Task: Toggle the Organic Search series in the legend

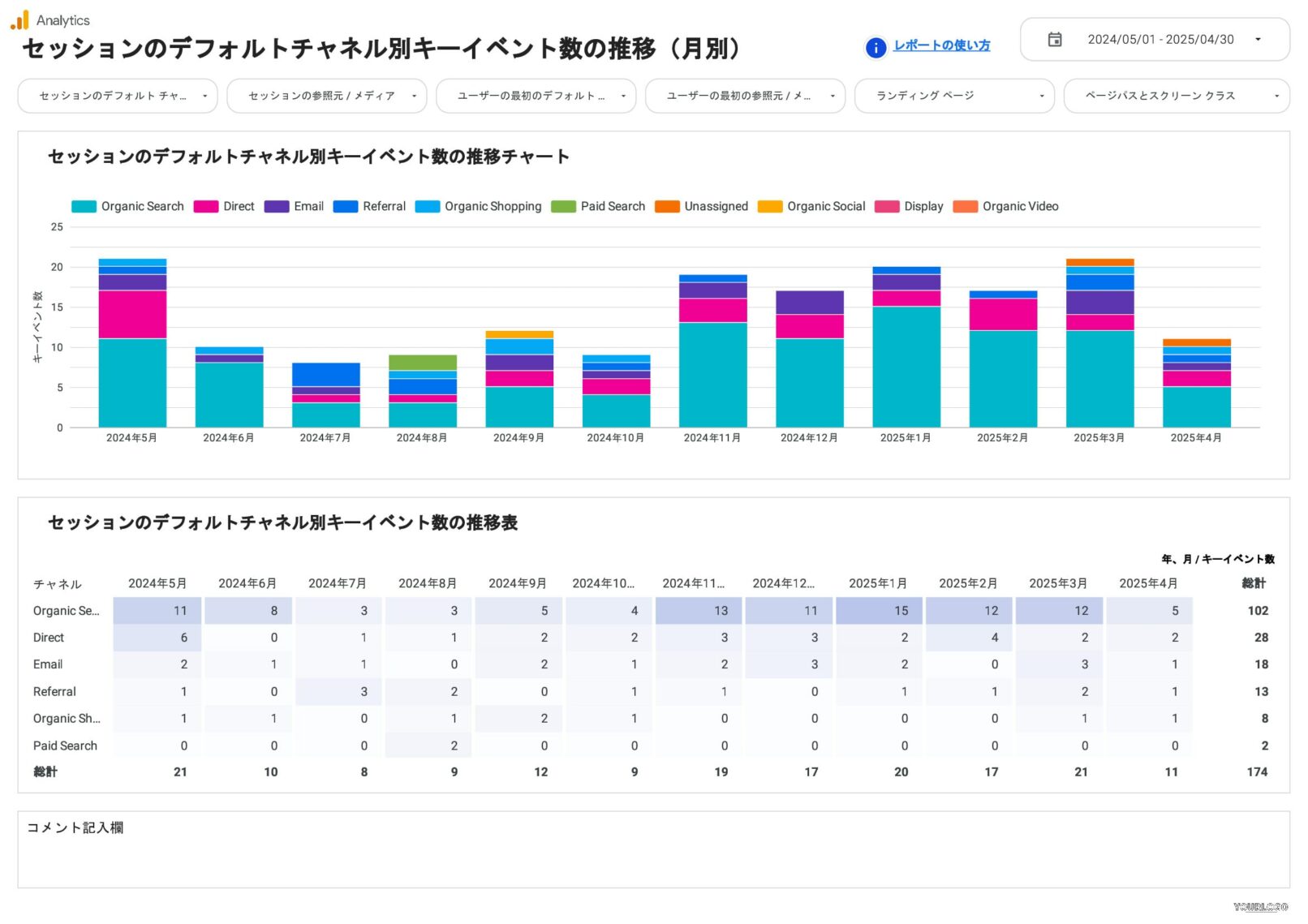Action: [142, 206]
